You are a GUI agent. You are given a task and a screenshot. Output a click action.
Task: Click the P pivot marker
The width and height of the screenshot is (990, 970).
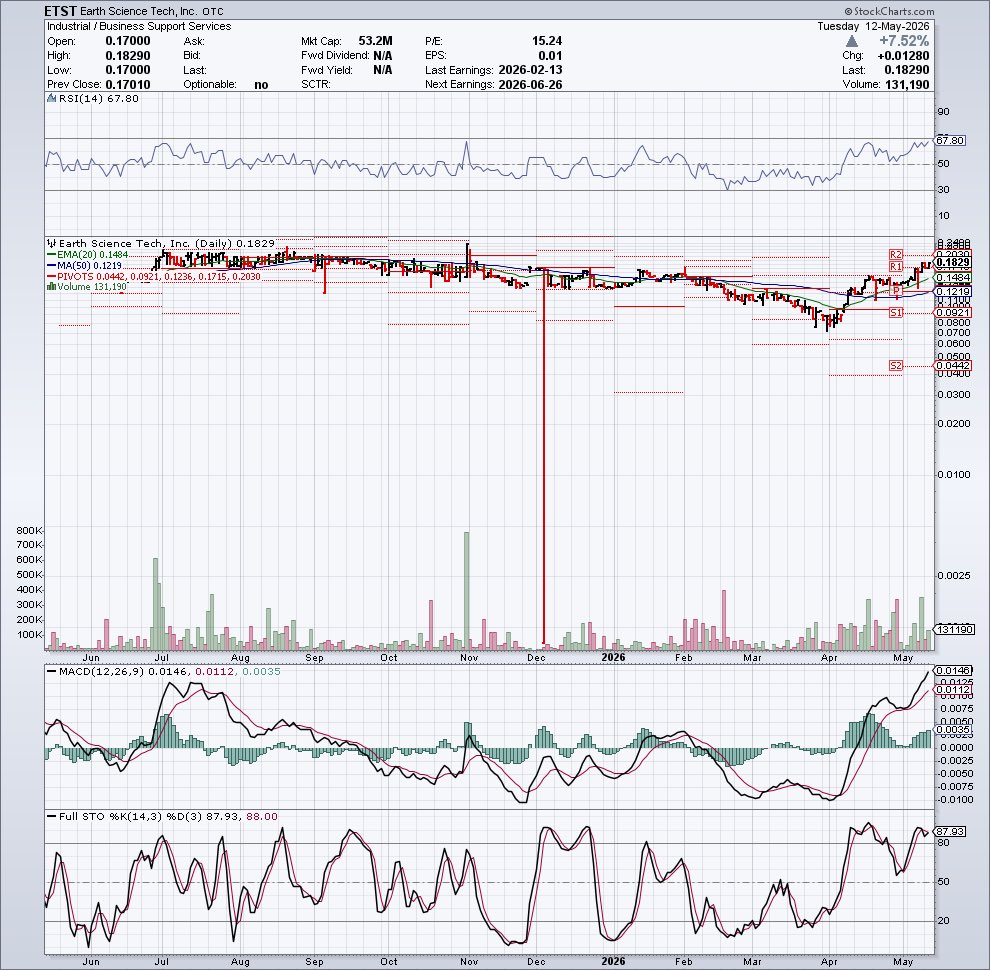tap(896, 290)
